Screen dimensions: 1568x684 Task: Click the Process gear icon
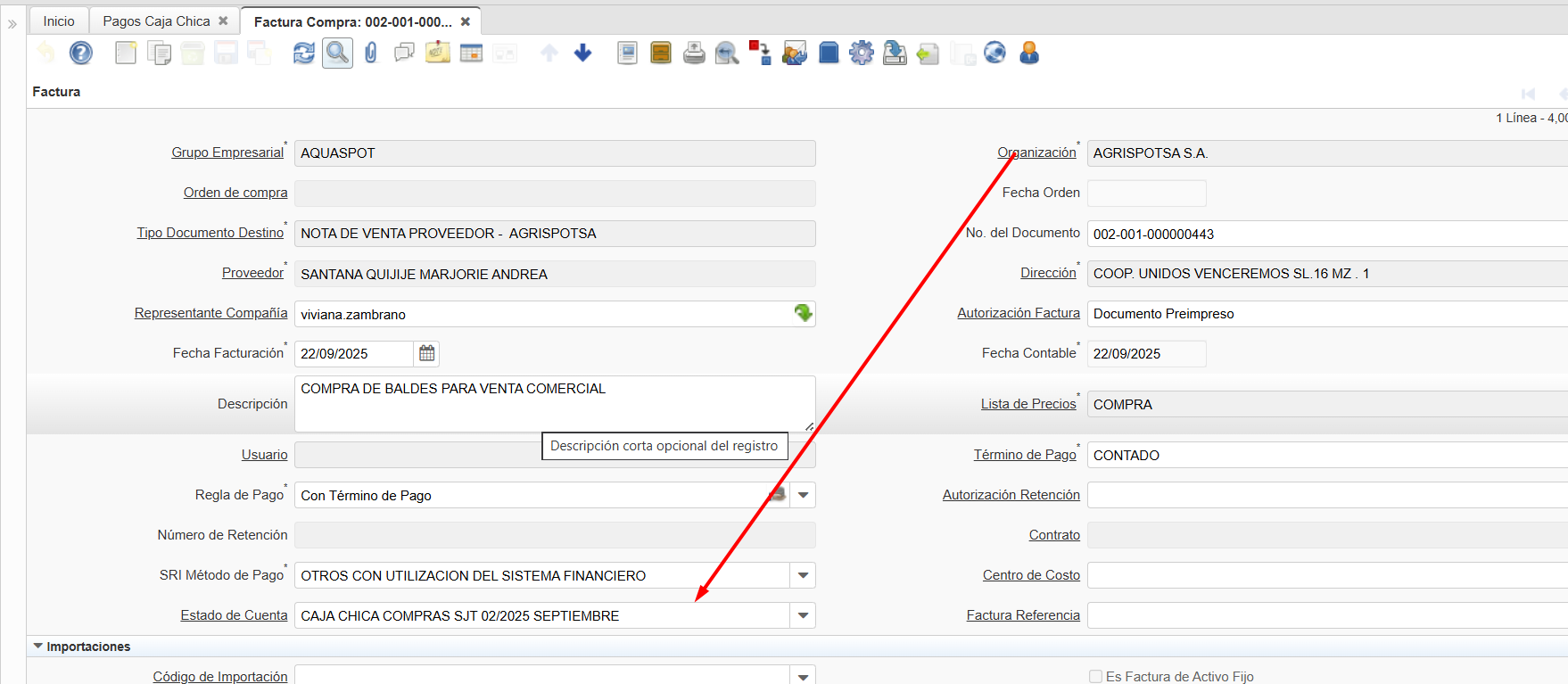point(862,54)
